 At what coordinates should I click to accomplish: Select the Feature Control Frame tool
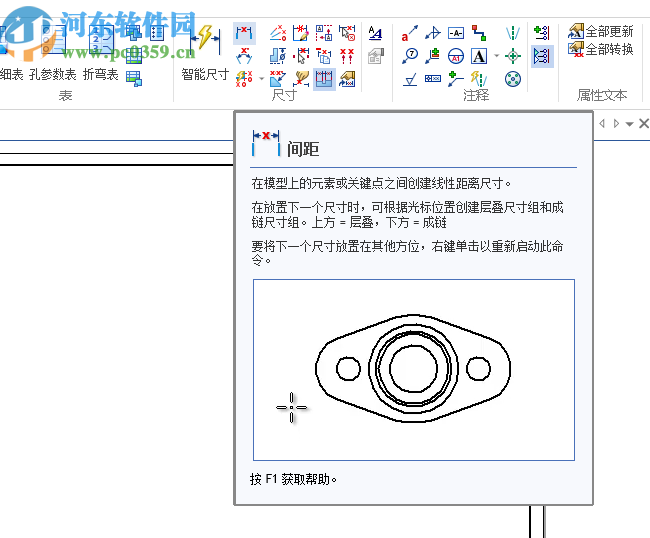tap(432, 78)
